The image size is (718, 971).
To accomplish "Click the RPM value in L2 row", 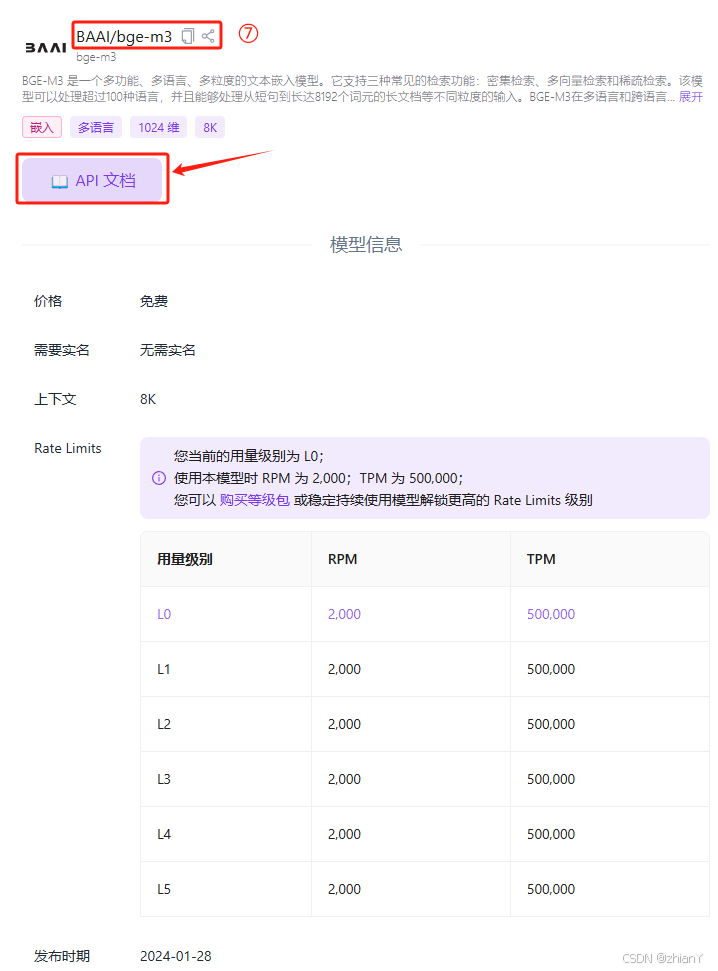I will point(344,724).
